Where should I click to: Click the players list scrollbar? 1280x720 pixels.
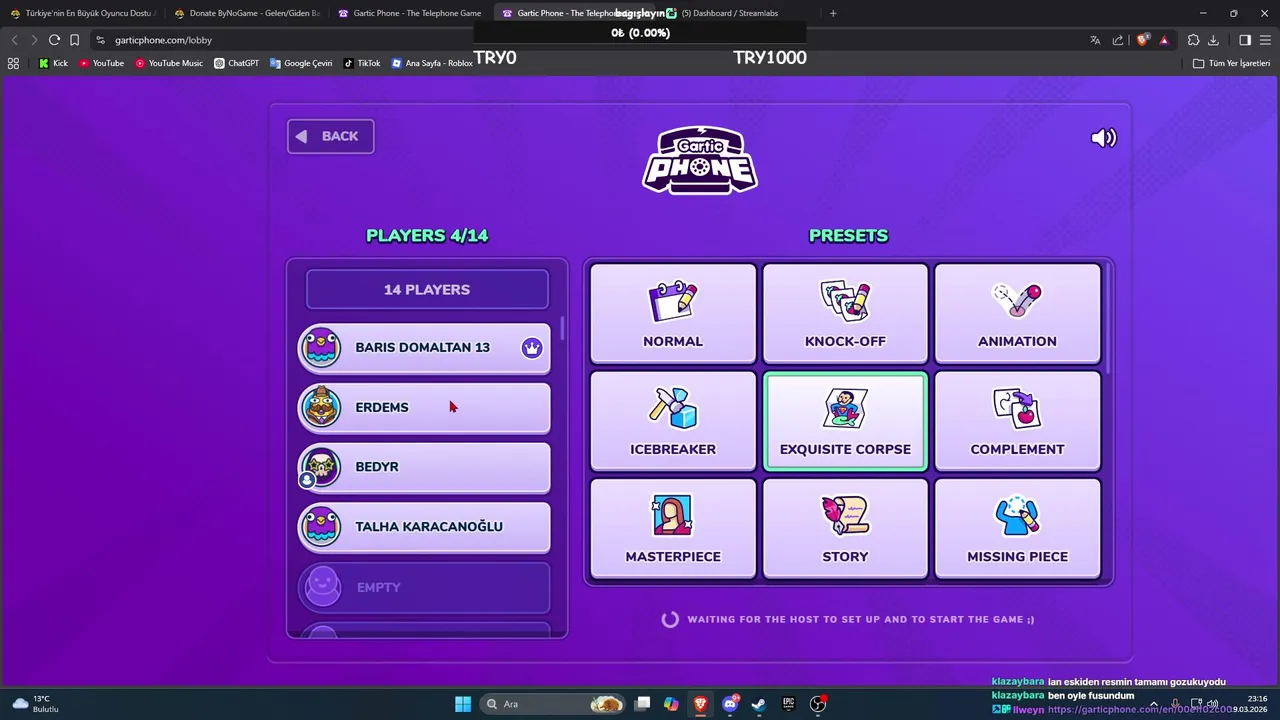(x=562, y=328)
